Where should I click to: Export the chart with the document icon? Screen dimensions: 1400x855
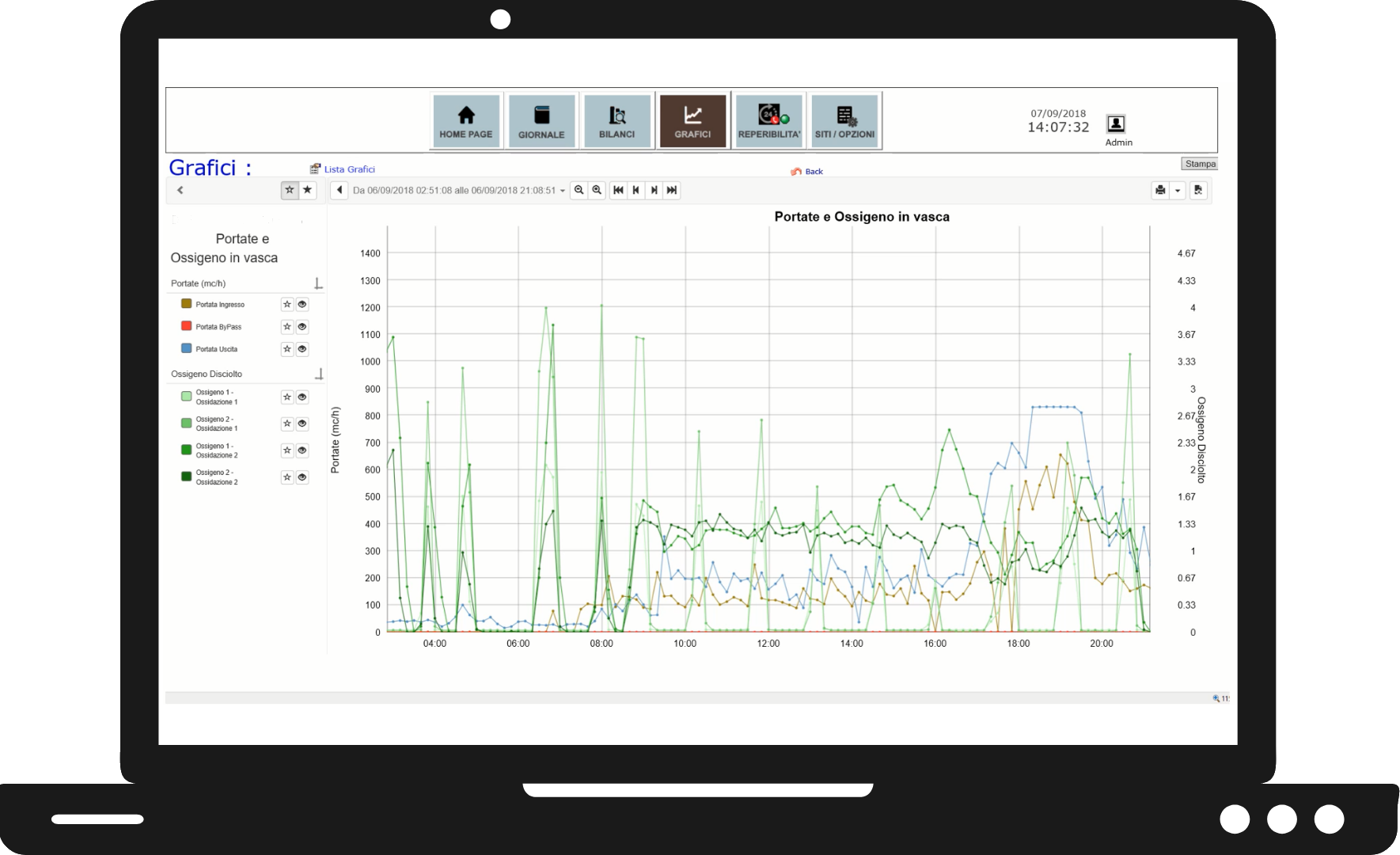point(1198,190)
